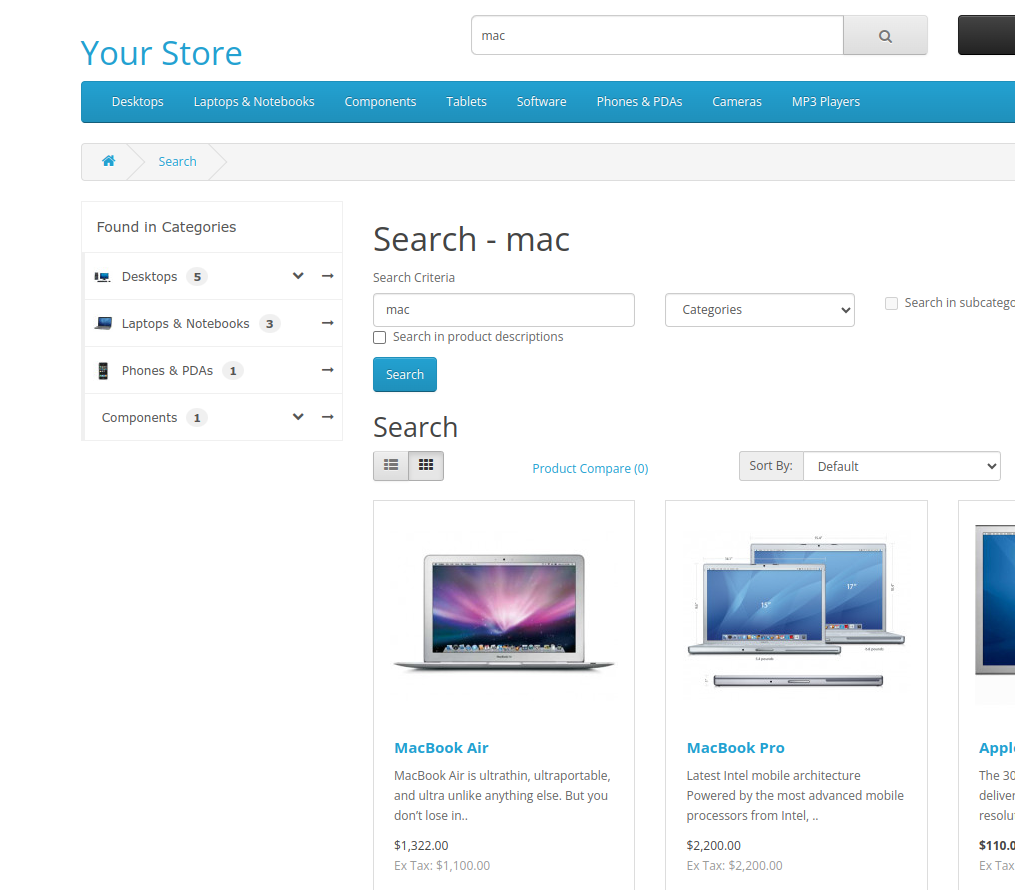Select Desktops in Found in Categories

(150, 276)
